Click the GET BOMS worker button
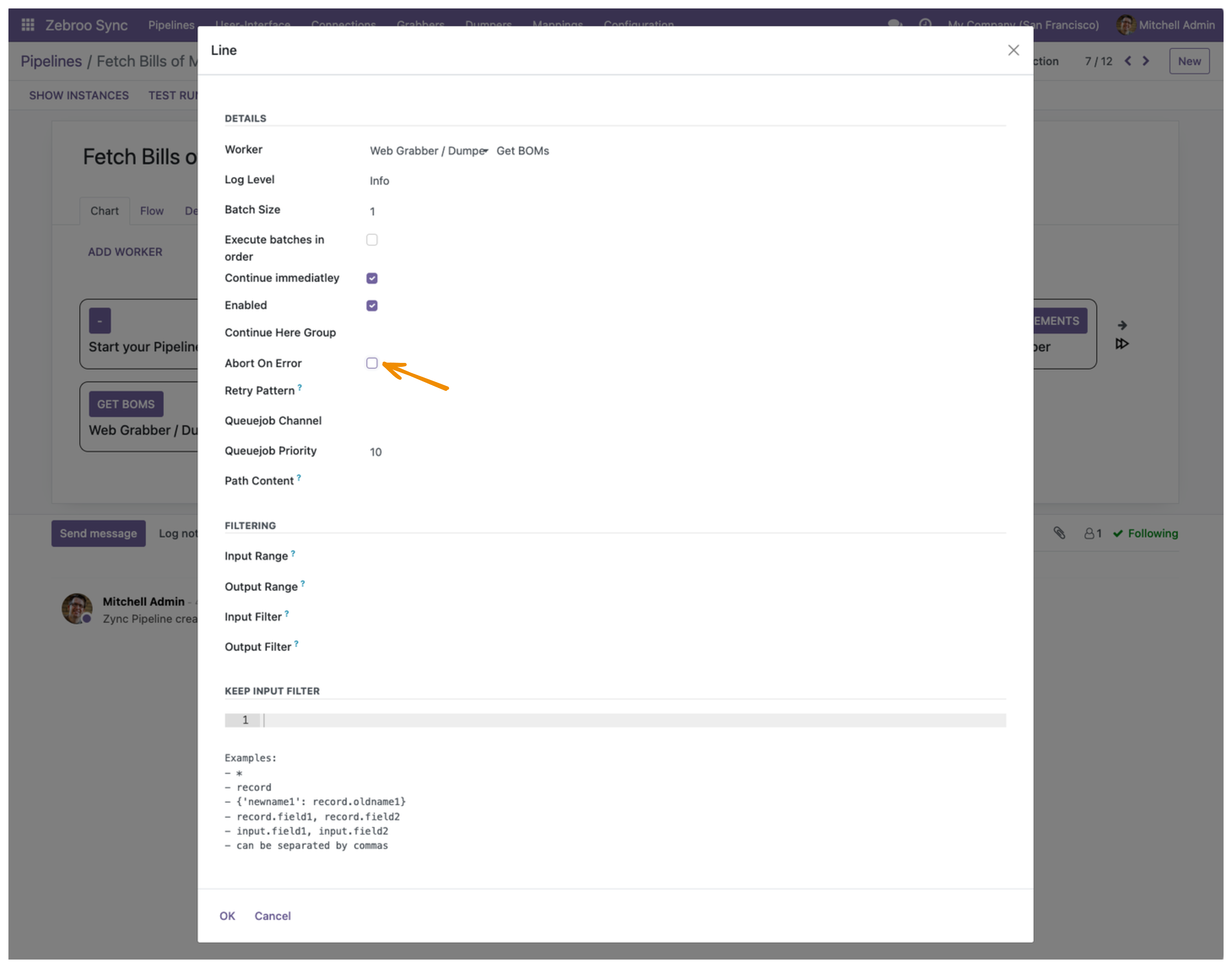 126,404
